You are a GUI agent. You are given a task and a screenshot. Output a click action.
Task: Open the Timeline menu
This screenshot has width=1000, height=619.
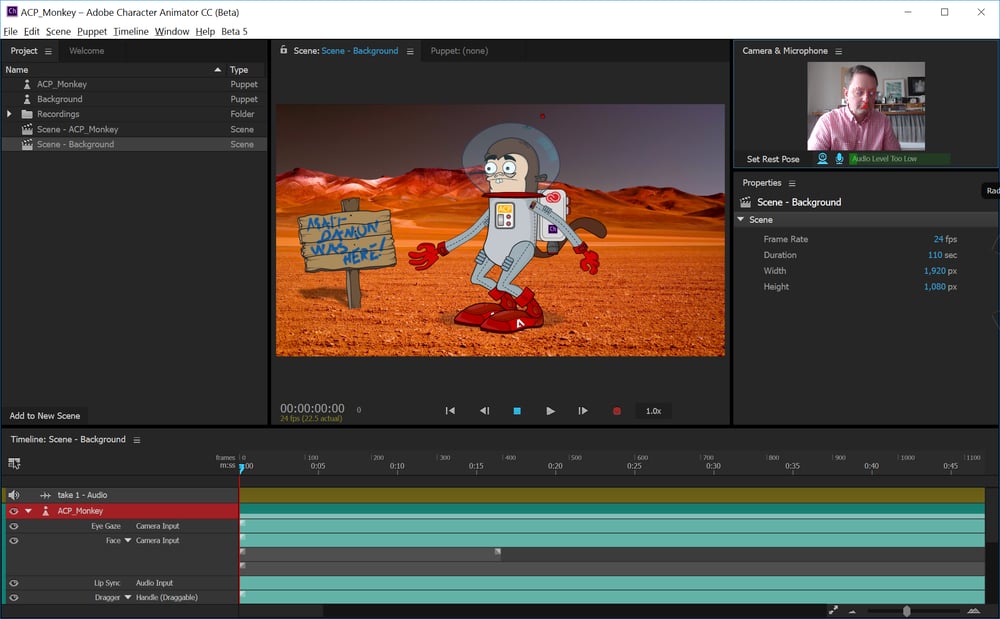click(x=131, y=31)
